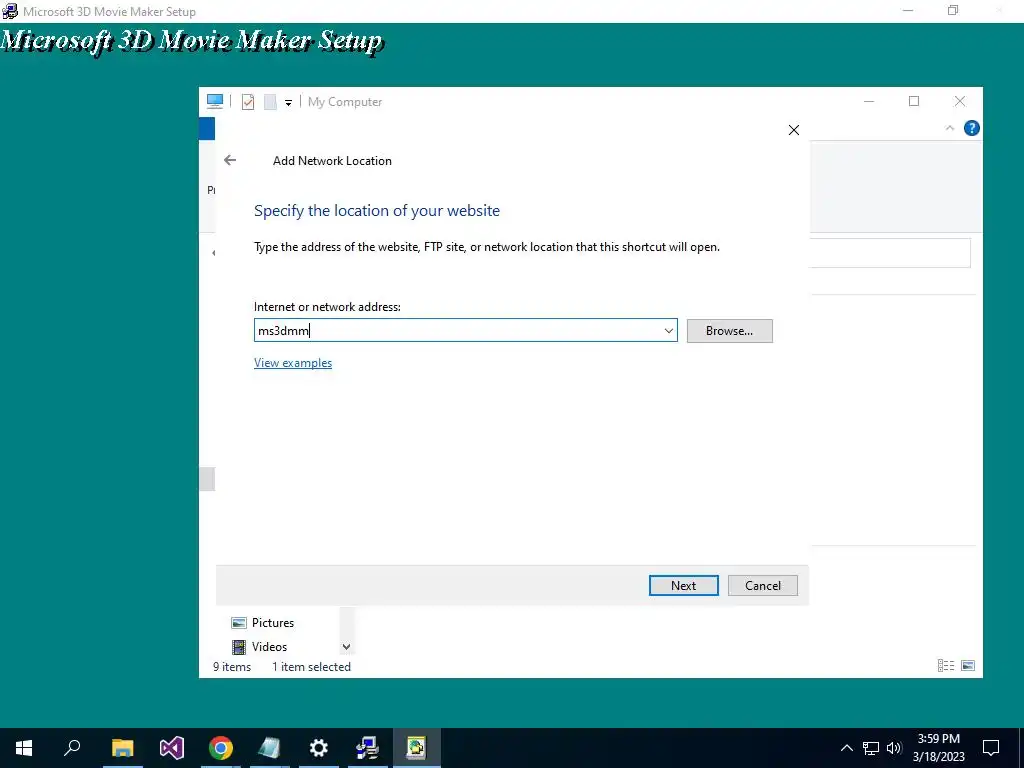Cancel the Add Network Location wizard

click(763, 585)
